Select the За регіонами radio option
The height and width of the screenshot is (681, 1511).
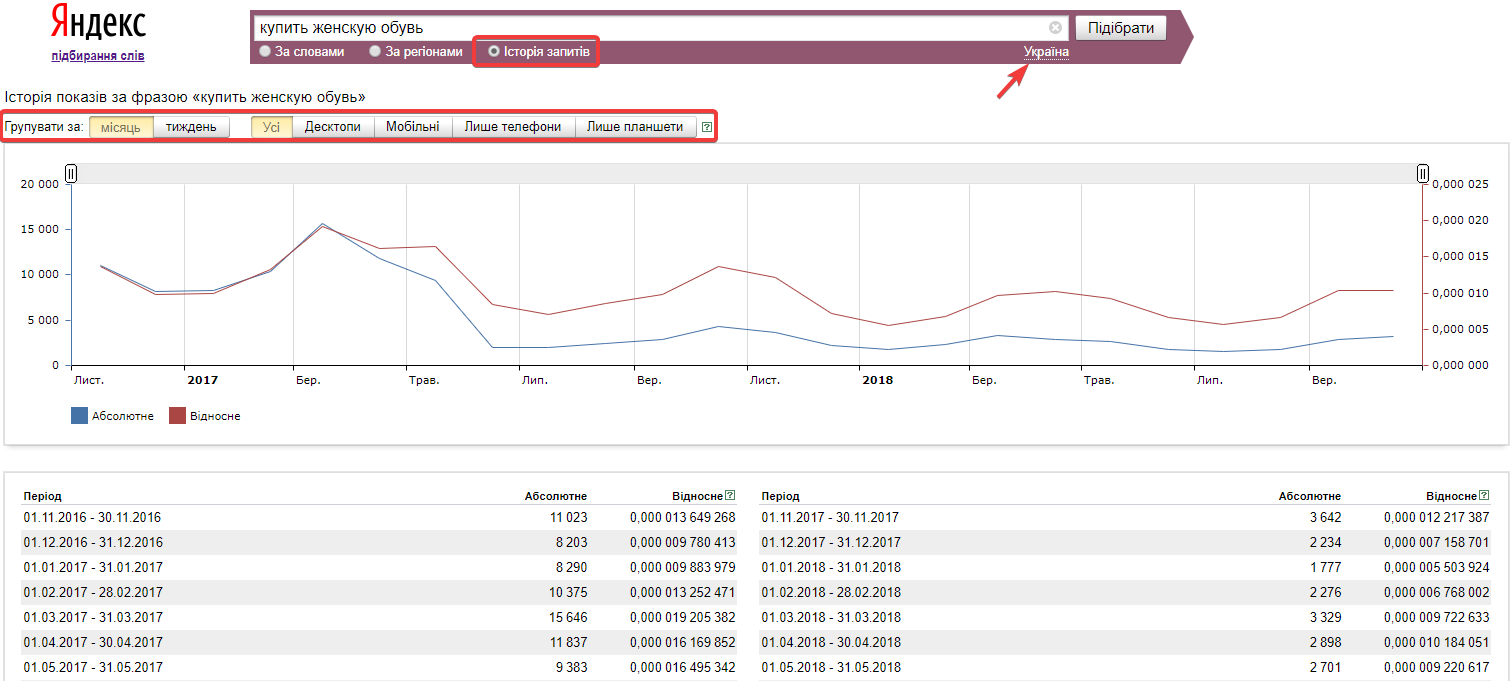(416, 51)
